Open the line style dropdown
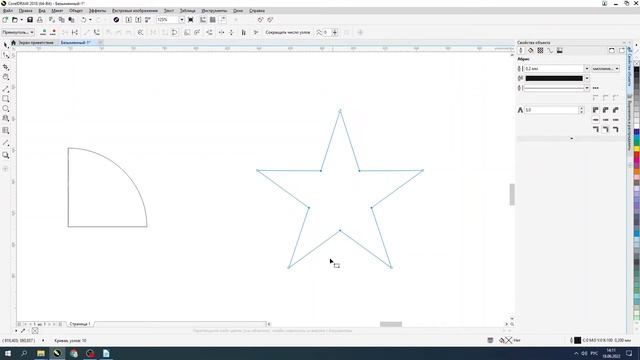The height and width of the screenshot is (360, 640). pyautogui.click(x=587, y=88)
